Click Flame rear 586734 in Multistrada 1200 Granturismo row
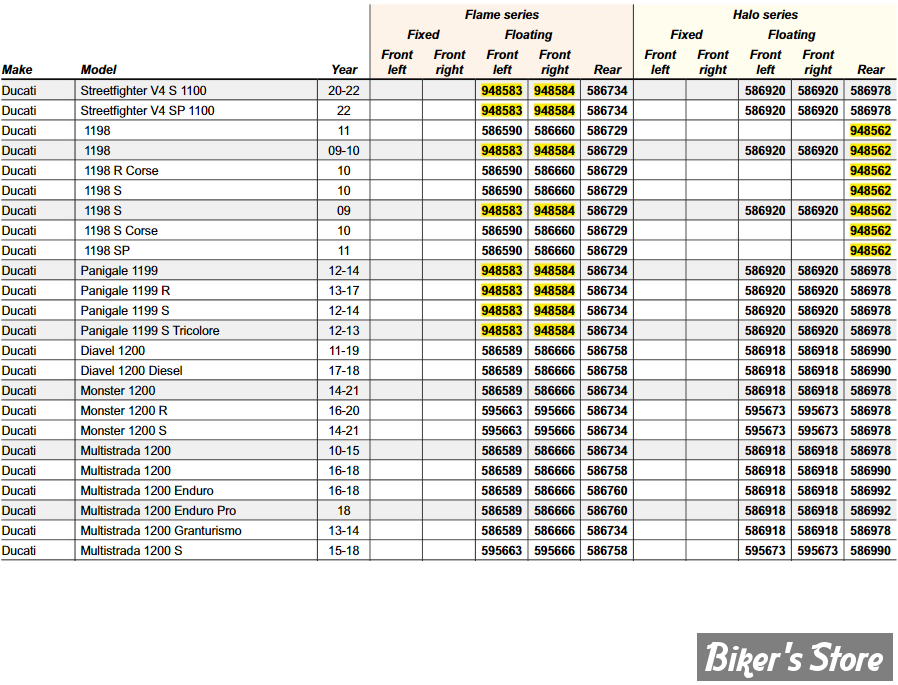 607,531
